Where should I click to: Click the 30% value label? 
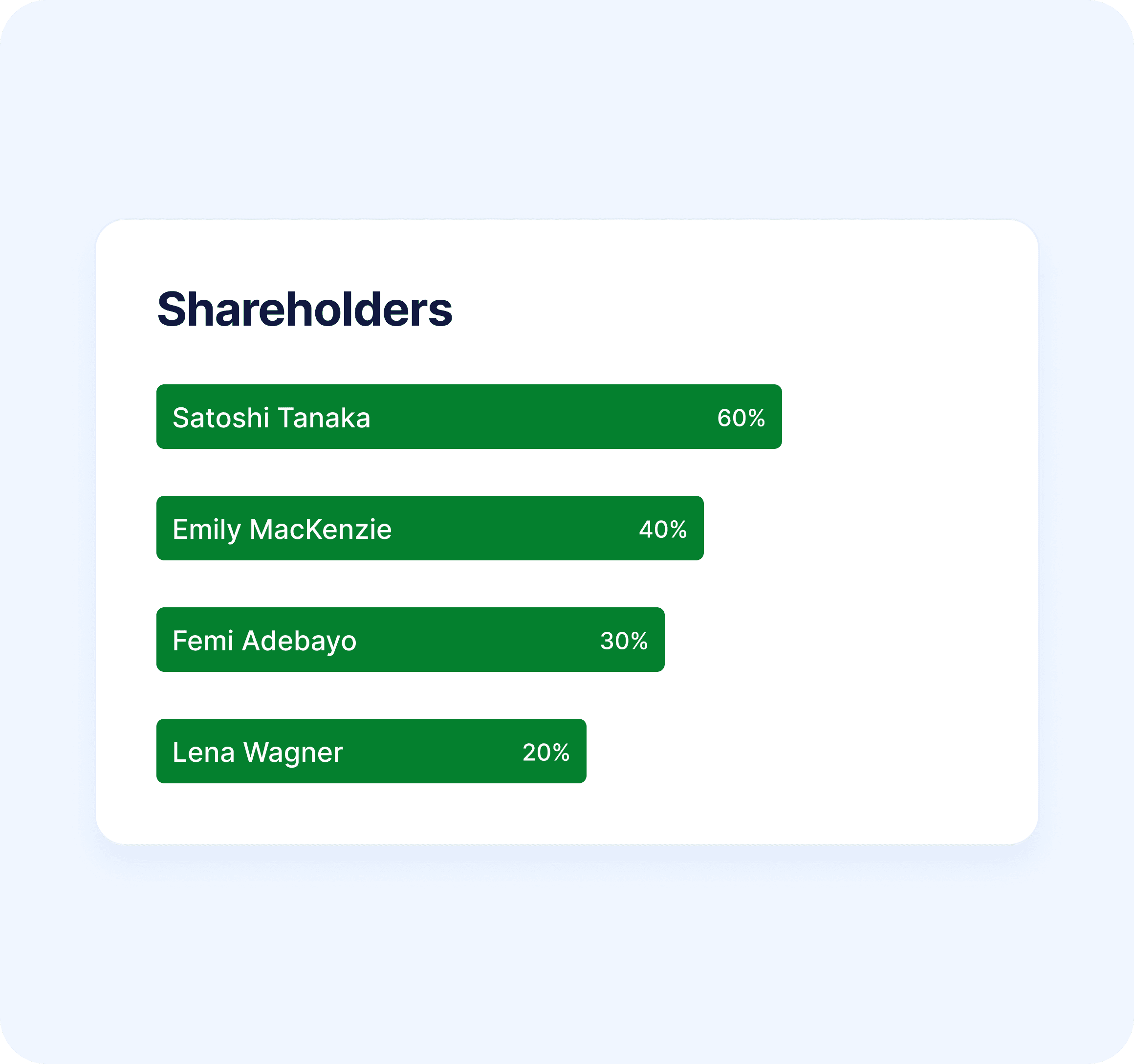tap(624, 641)
